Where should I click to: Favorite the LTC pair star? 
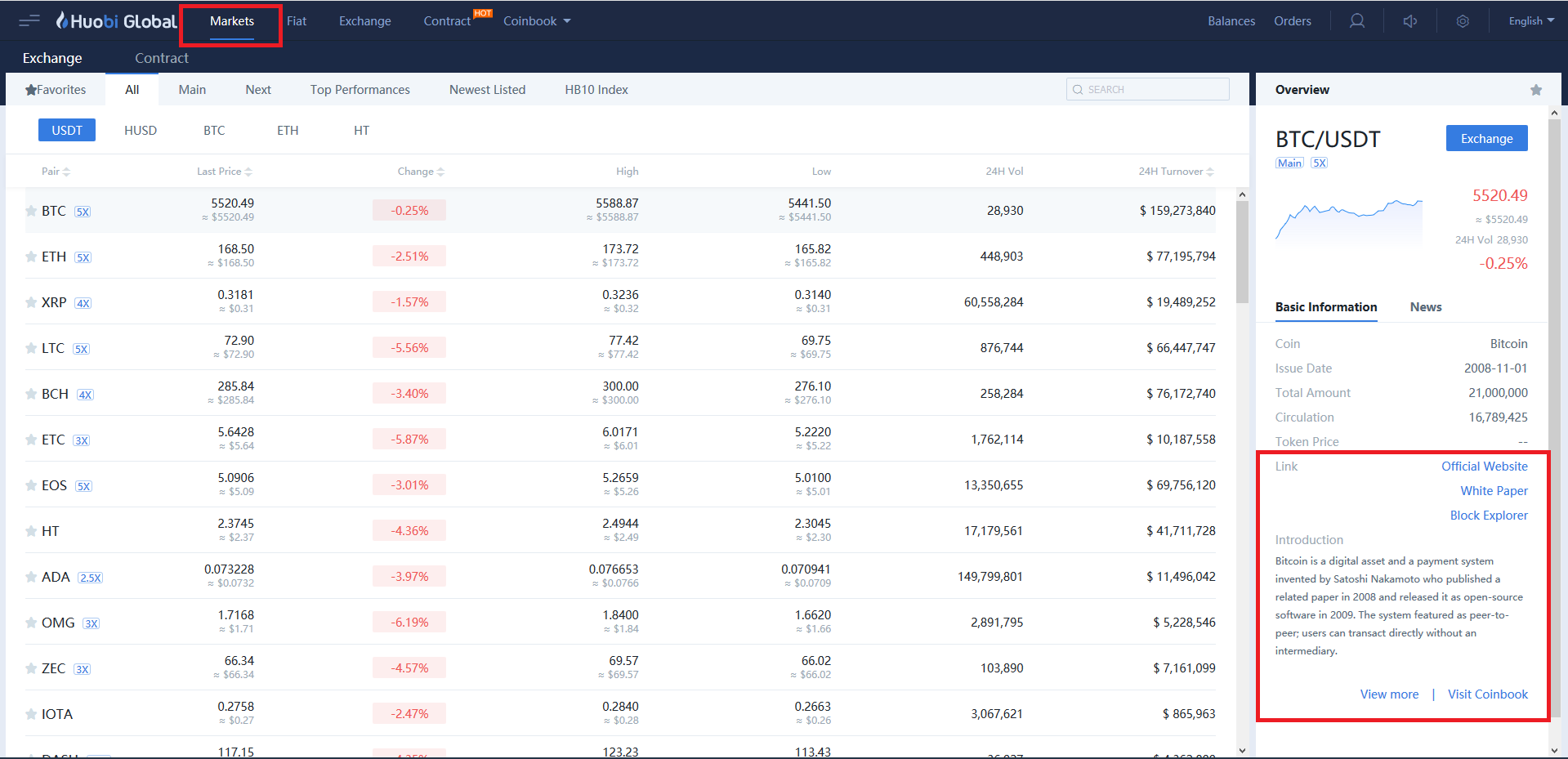(31, 348)
